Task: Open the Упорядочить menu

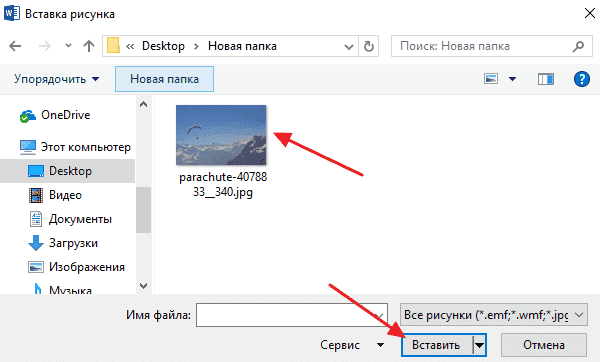Action: tap(57, 79)
